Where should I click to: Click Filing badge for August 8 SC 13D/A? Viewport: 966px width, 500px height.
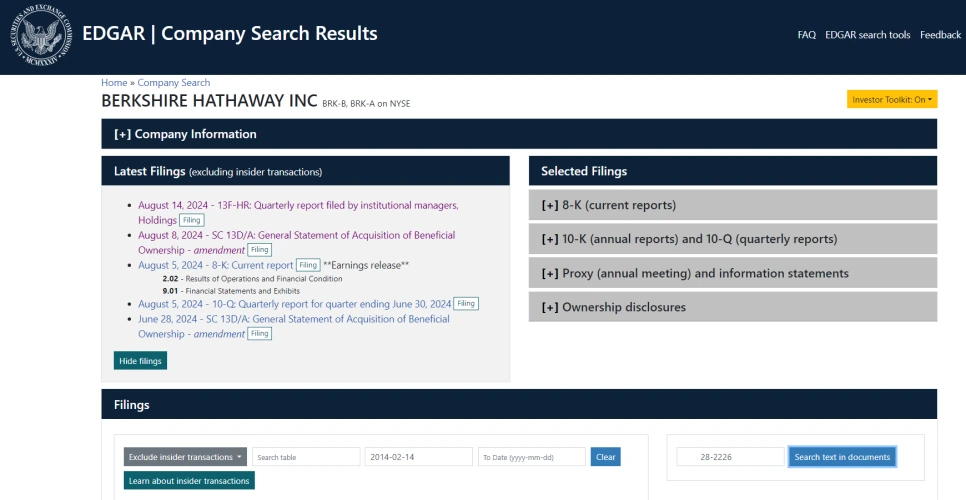click(x=259, y=250)
